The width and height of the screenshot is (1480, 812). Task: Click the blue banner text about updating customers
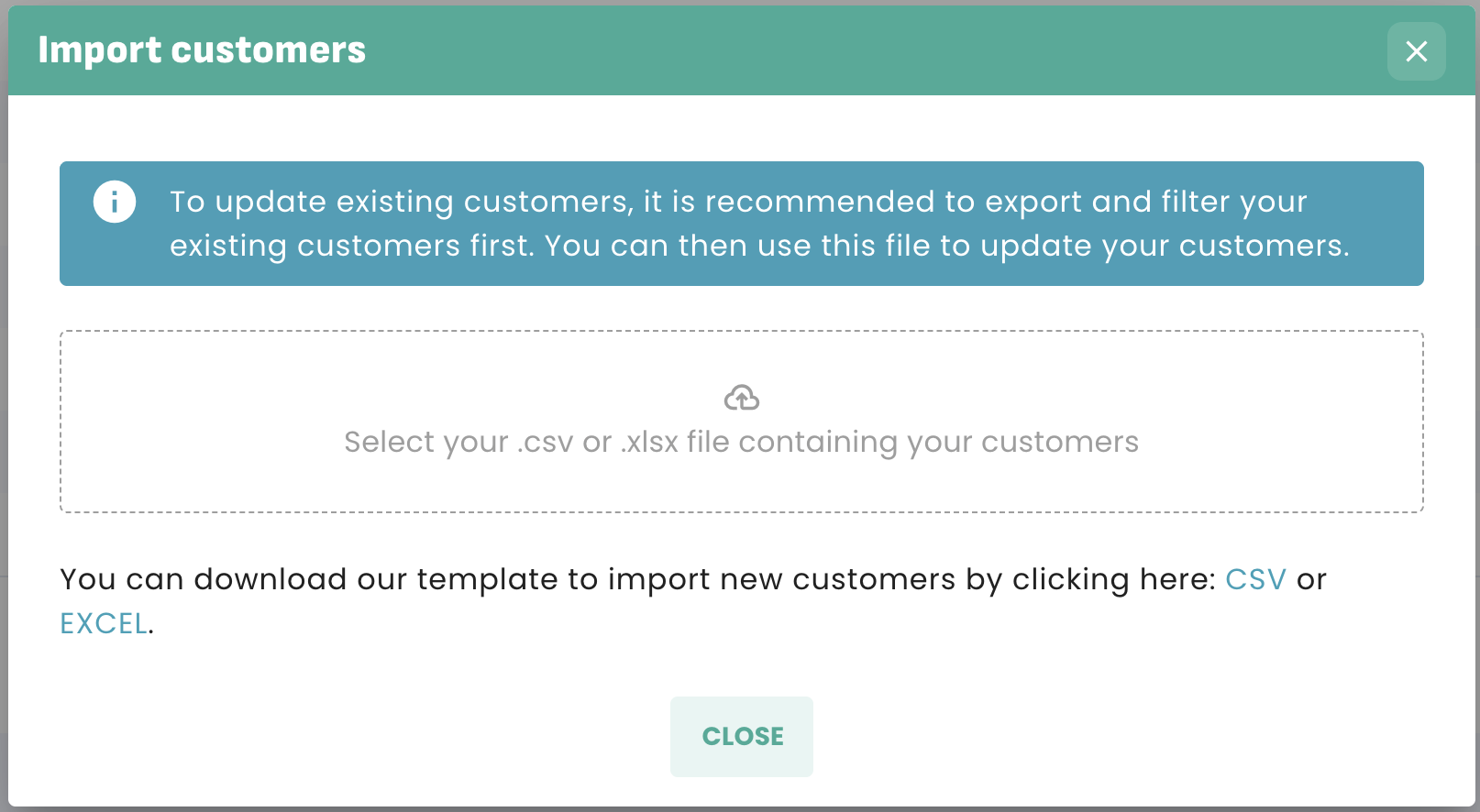pyautogui.click(x=642, y=202)
